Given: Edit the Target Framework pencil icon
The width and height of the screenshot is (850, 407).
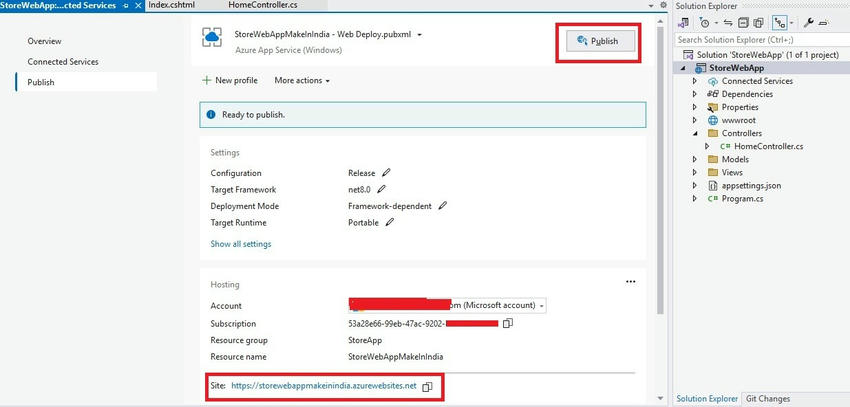Looking at the screenshot, I should (x=381, y=189).
